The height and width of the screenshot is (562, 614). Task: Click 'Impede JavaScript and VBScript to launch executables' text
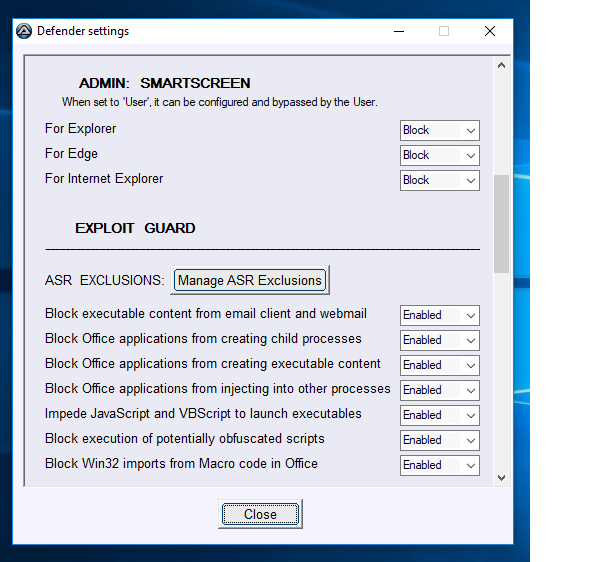click(x=203, y=414)
